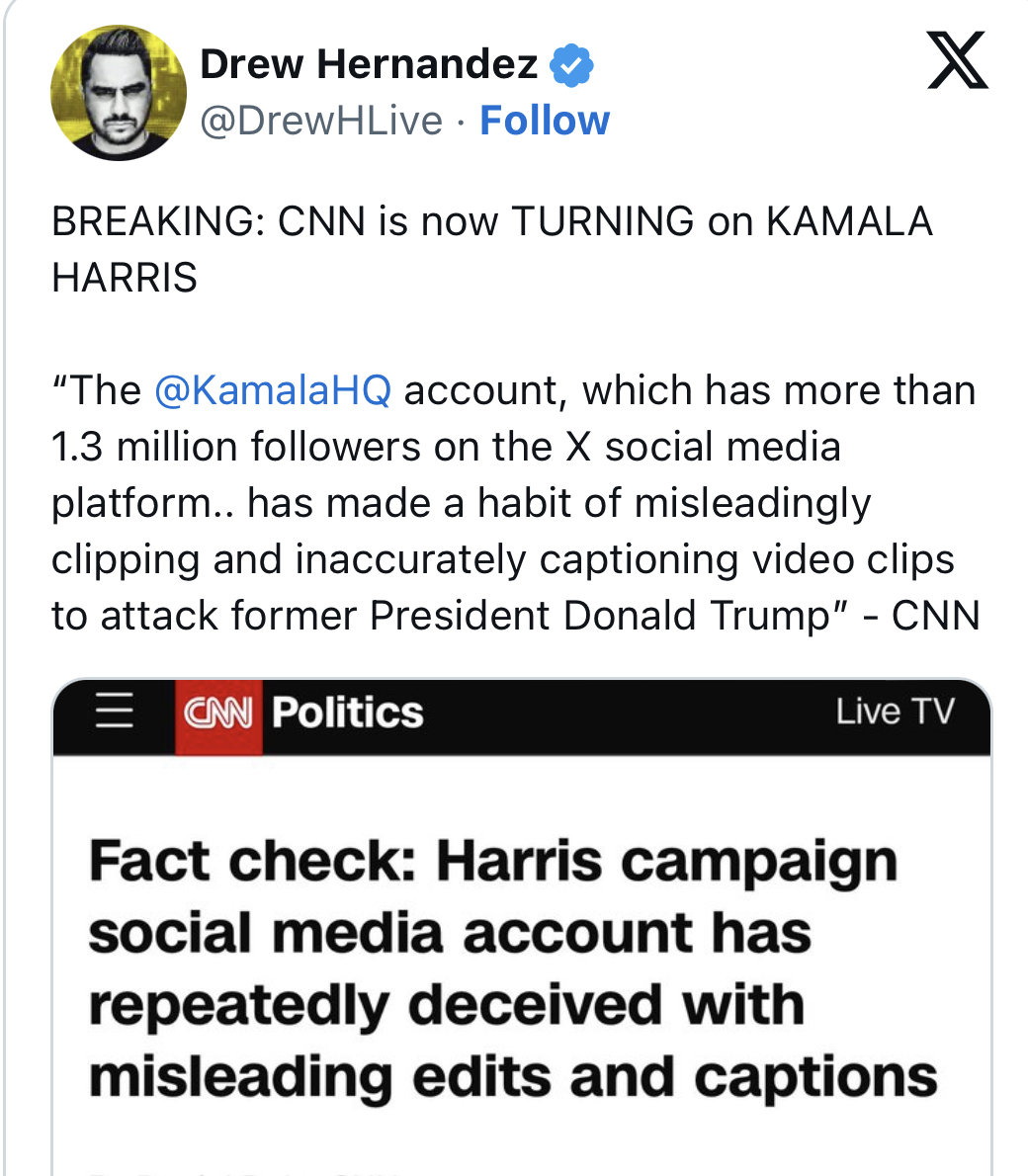This screenshot has height=1176, width=1028.
Task: Open the CNN hamburger menu icon
Action: (x=115, y=712)
